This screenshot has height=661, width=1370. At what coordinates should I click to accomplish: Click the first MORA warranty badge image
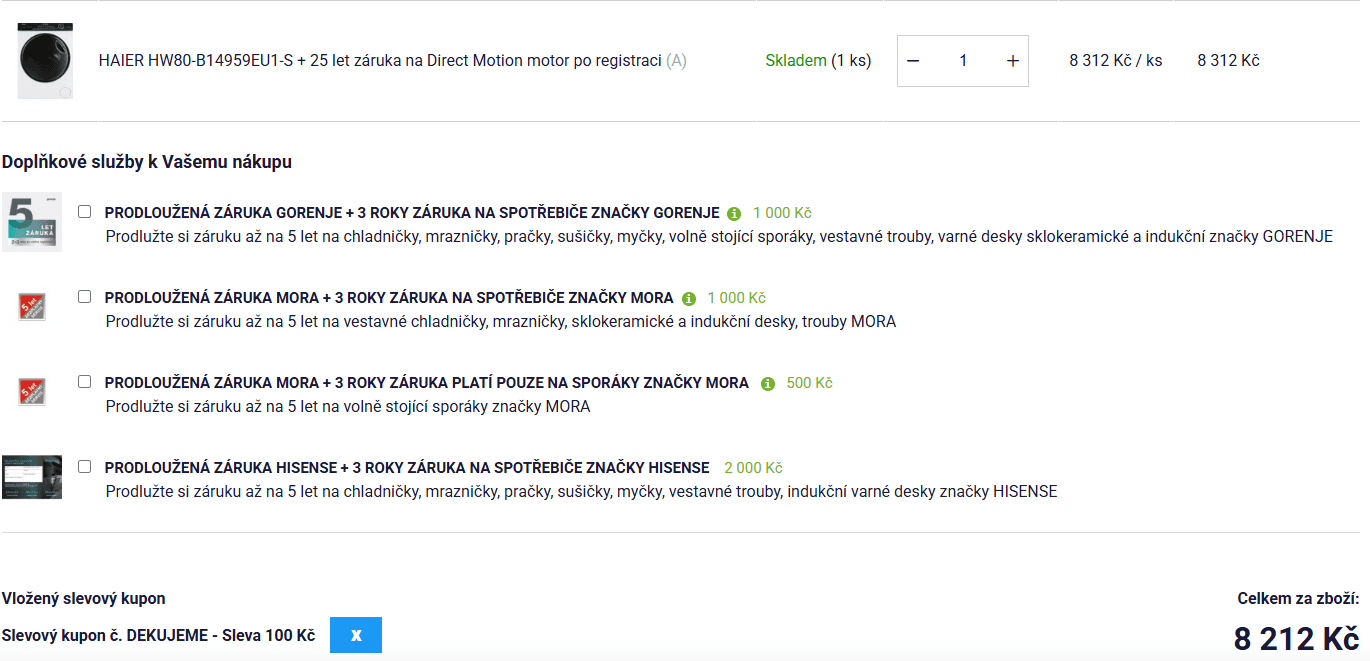pos(32,307)
